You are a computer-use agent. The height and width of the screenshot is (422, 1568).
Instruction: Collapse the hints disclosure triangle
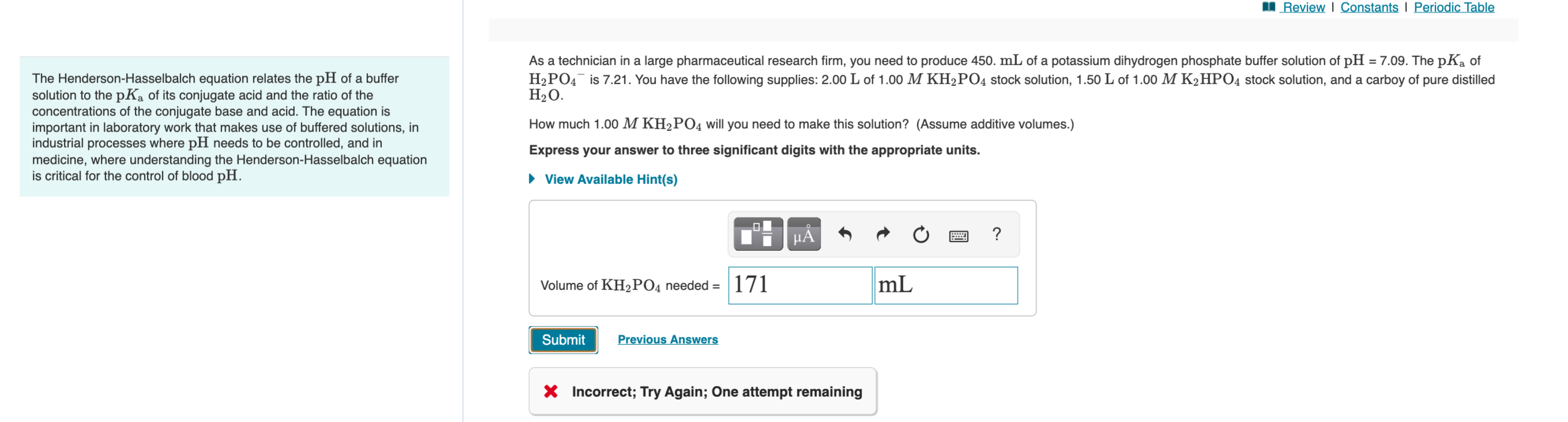[x=533, y=179]
